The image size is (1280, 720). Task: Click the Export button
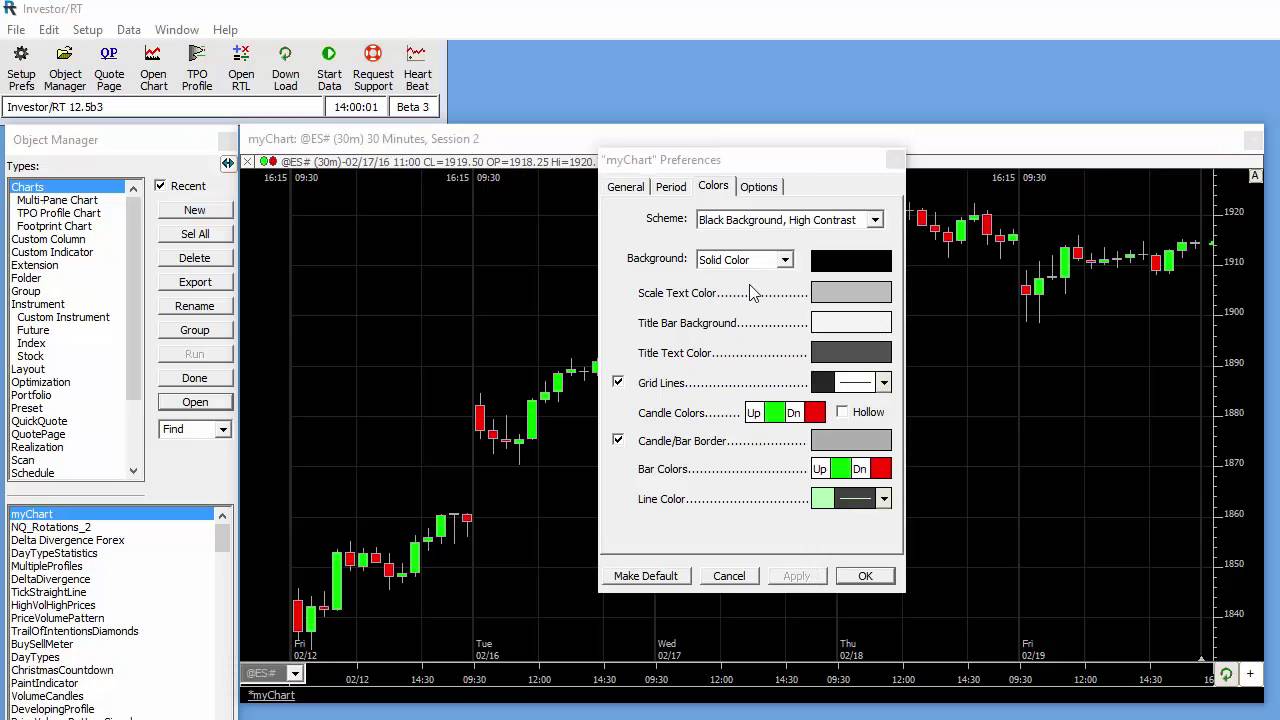[195, 282]
